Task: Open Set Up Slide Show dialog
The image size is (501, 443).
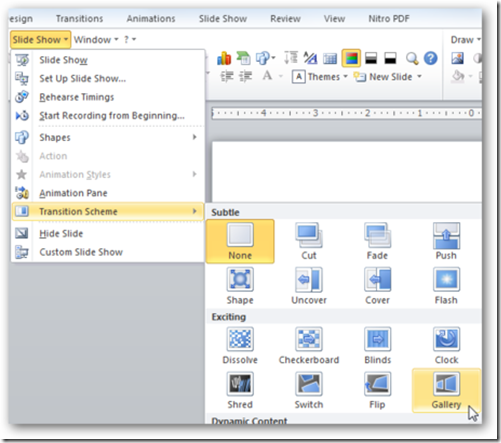Action: pos(108,79)
